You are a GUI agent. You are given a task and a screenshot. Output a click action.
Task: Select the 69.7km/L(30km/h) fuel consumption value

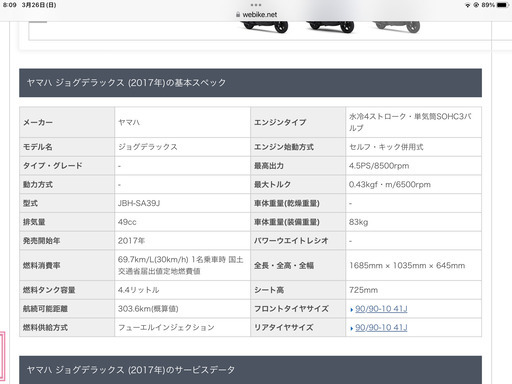click(x=181, y=265)
